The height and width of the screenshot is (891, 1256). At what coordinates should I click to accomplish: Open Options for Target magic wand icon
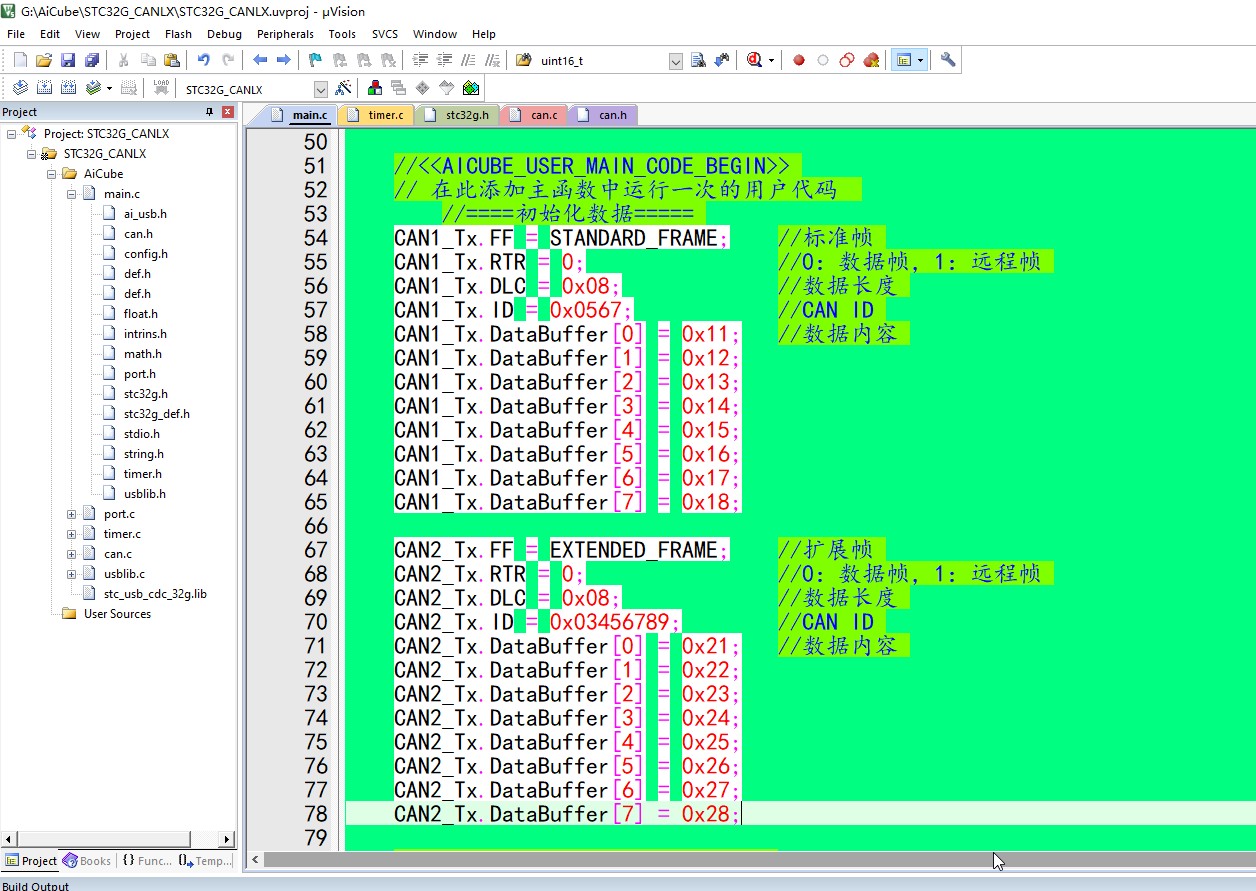(343, 88)
